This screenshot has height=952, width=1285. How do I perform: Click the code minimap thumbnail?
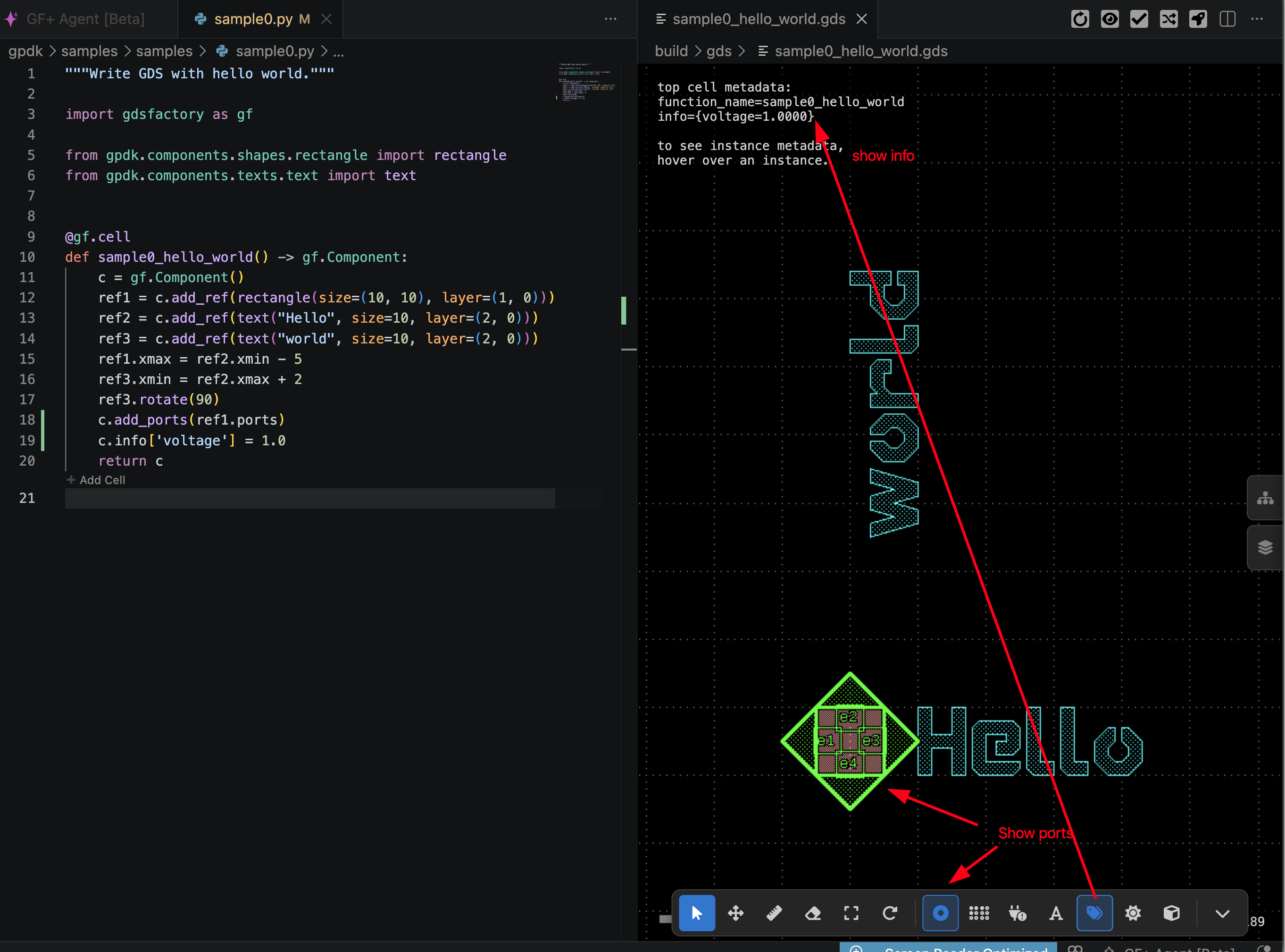pos(587,83)
